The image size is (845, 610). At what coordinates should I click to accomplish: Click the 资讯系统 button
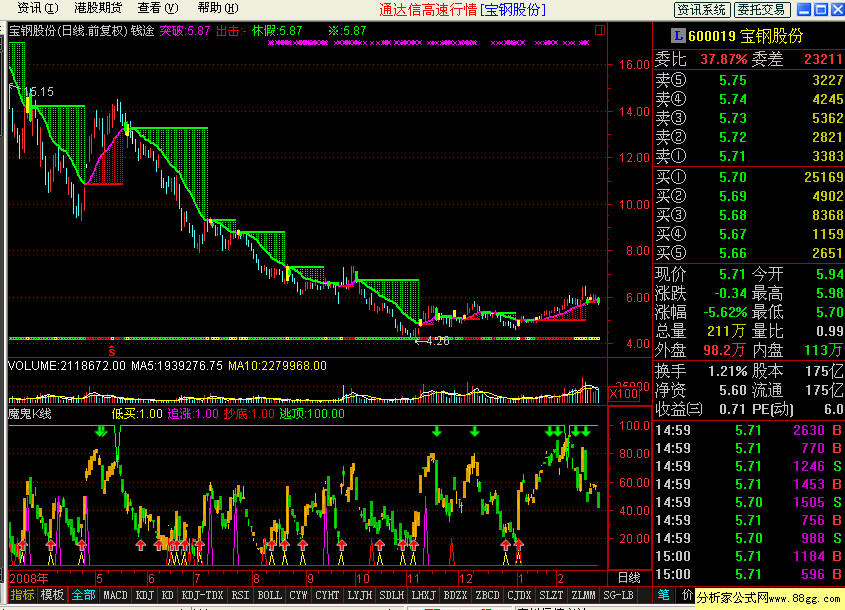(x=702, y=9)
